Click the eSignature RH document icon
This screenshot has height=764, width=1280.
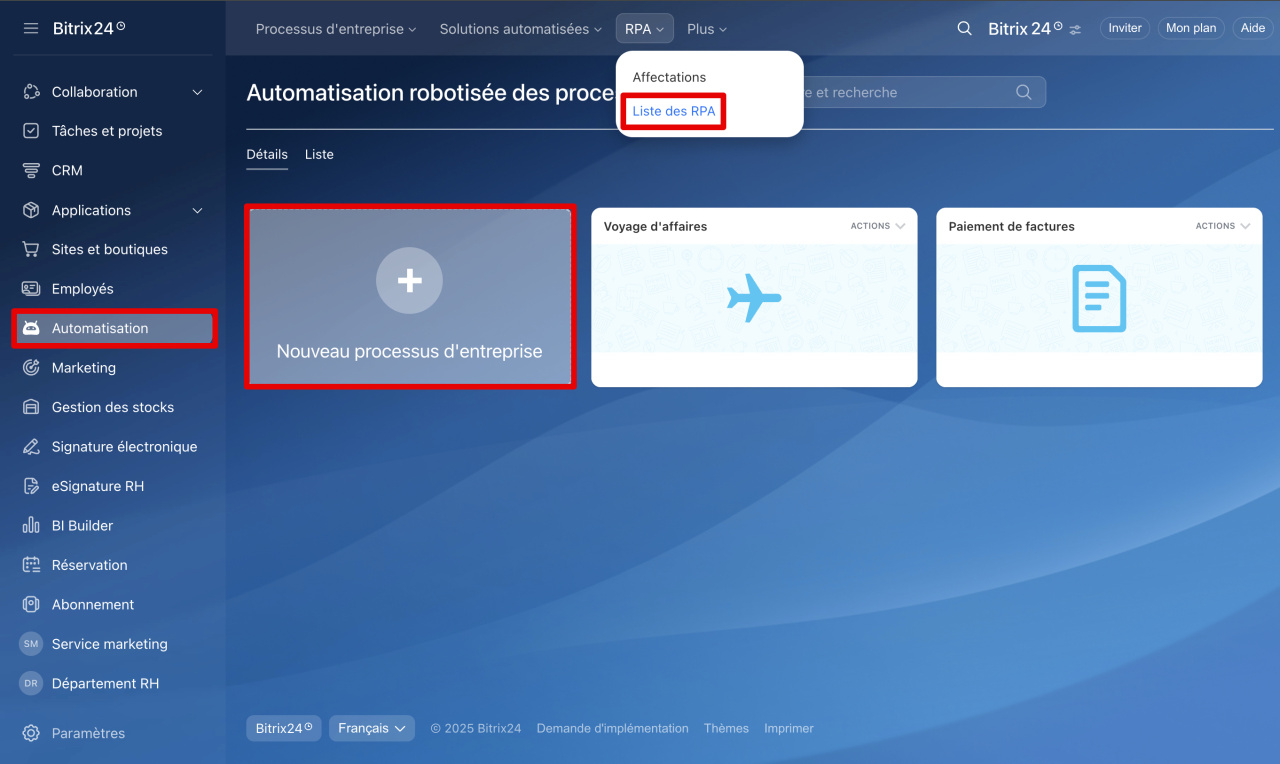pyautogui.click(x=31, y=486)
